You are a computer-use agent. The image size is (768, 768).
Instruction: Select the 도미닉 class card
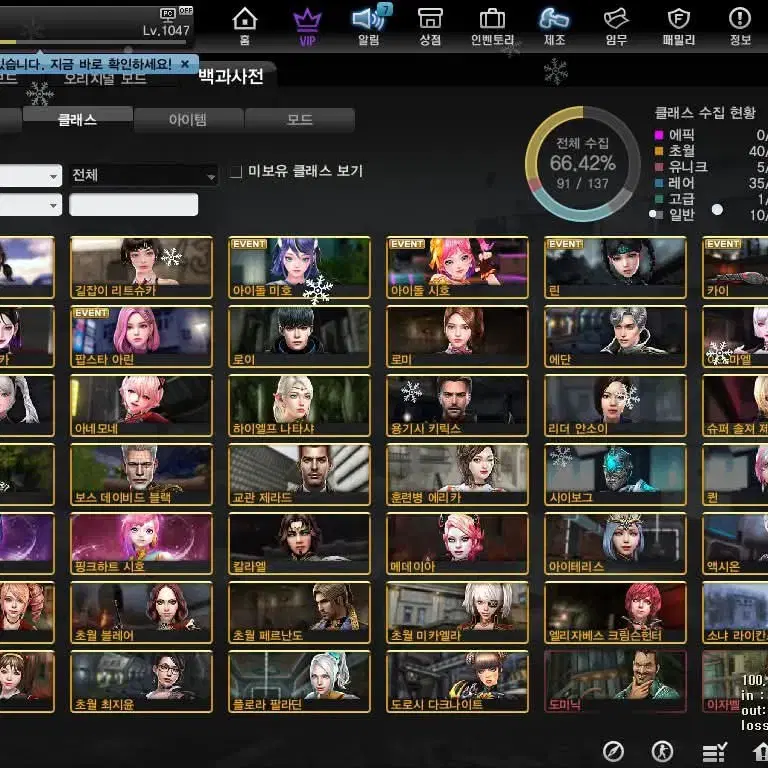click(615, 682)
